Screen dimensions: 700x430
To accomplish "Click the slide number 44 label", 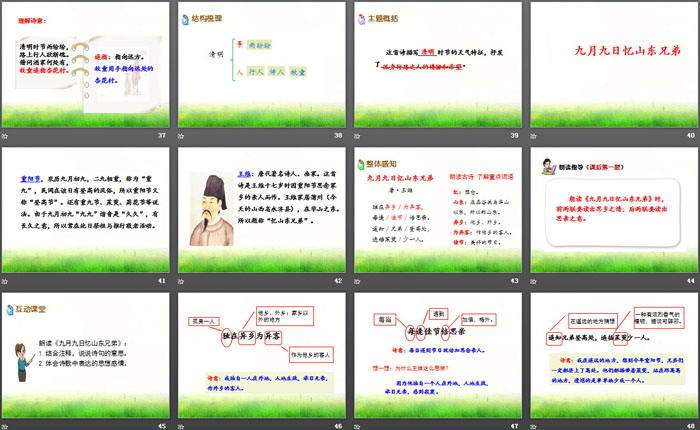I will coord(691,281).
